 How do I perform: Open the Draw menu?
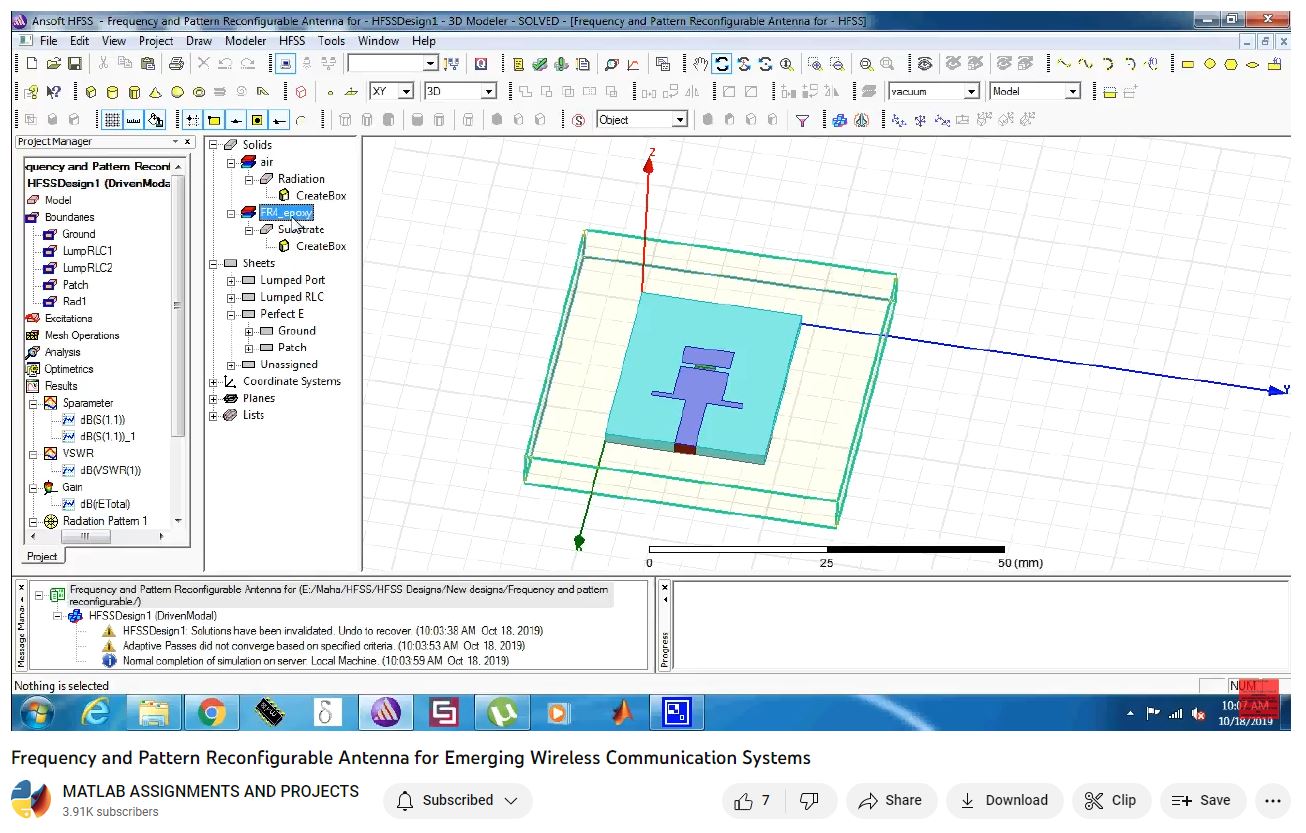[x=199, y=41]
